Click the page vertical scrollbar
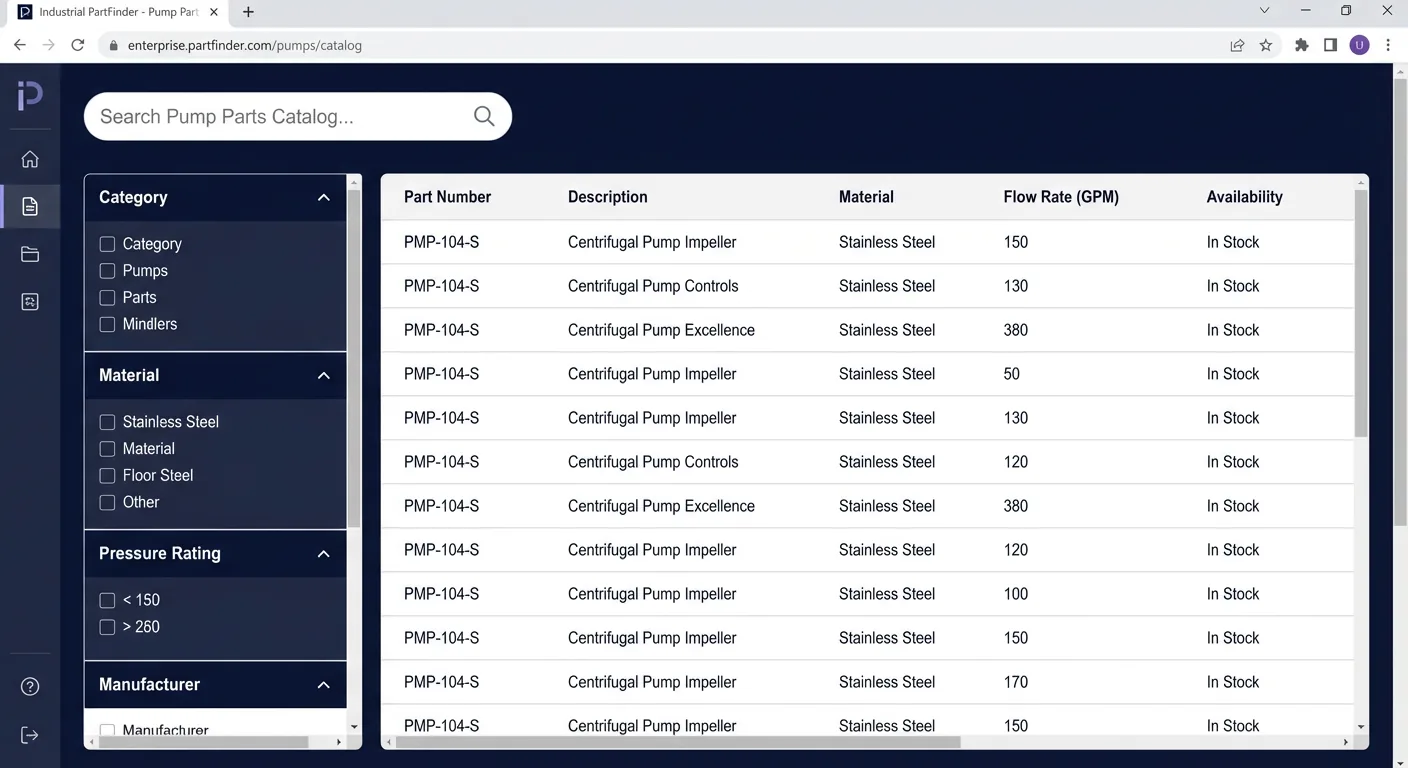 1400,300
